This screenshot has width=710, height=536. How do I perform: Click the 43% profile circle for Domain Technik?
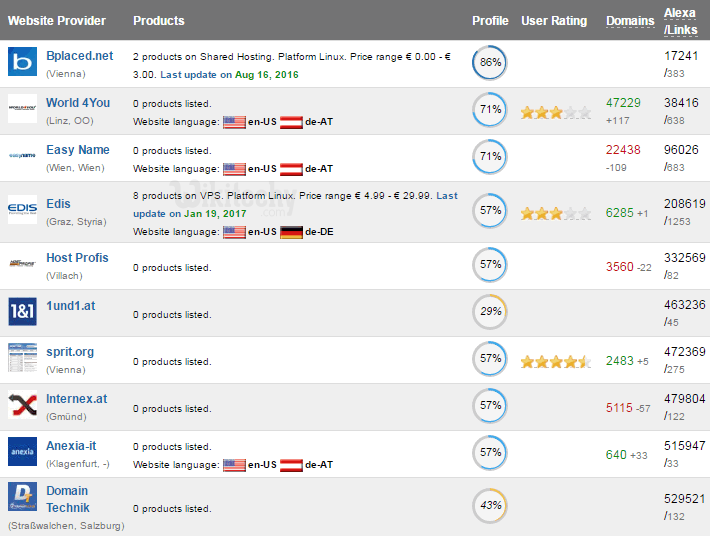point(490,506)
